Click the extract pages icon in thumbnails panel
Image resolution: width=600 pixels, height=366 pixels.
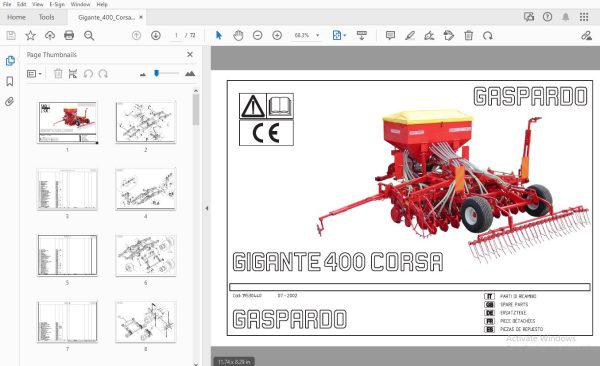73,74
